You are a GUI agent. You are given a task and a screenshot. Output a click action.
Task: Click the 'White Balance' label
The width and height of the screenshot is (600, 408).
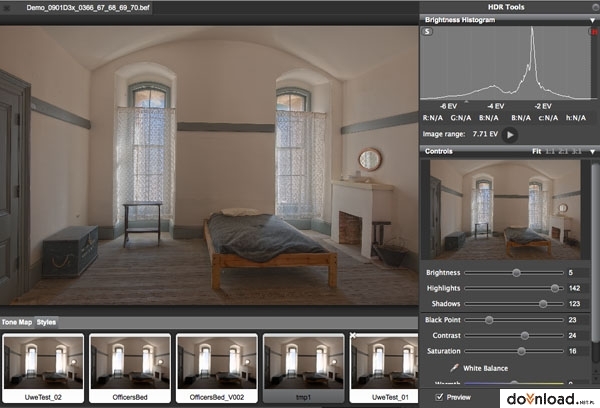click(x=486, y=368)
